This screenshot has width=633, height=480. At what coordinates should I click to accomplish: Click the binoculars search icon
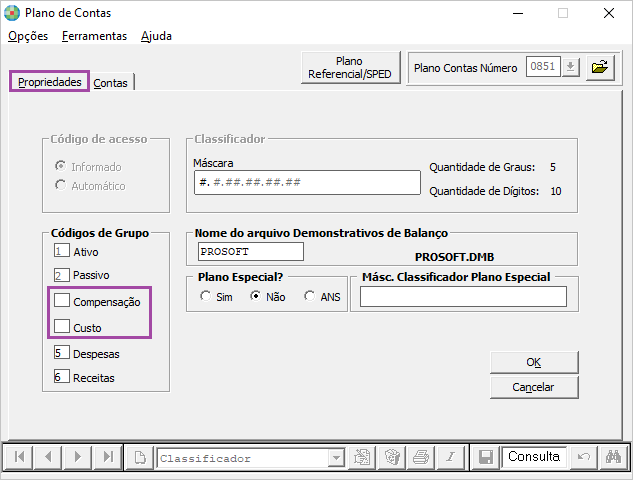613,457
